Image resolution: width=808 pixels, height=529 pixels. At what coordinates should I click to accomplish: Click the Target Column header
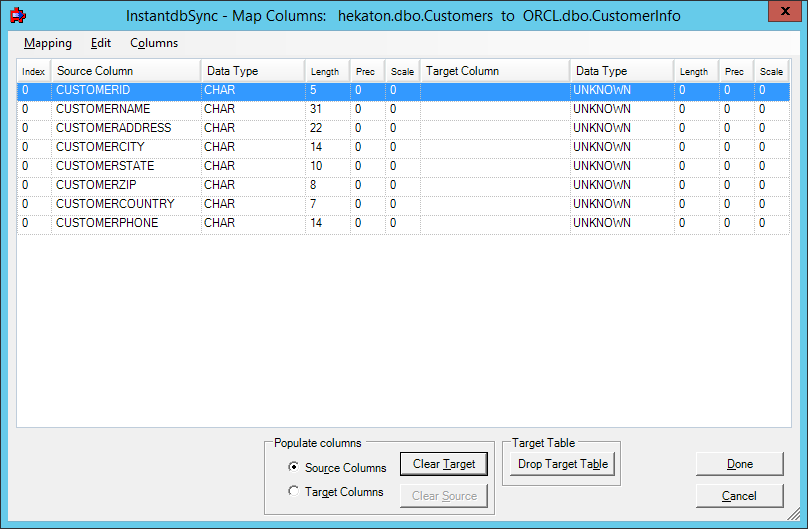[495, 71]
